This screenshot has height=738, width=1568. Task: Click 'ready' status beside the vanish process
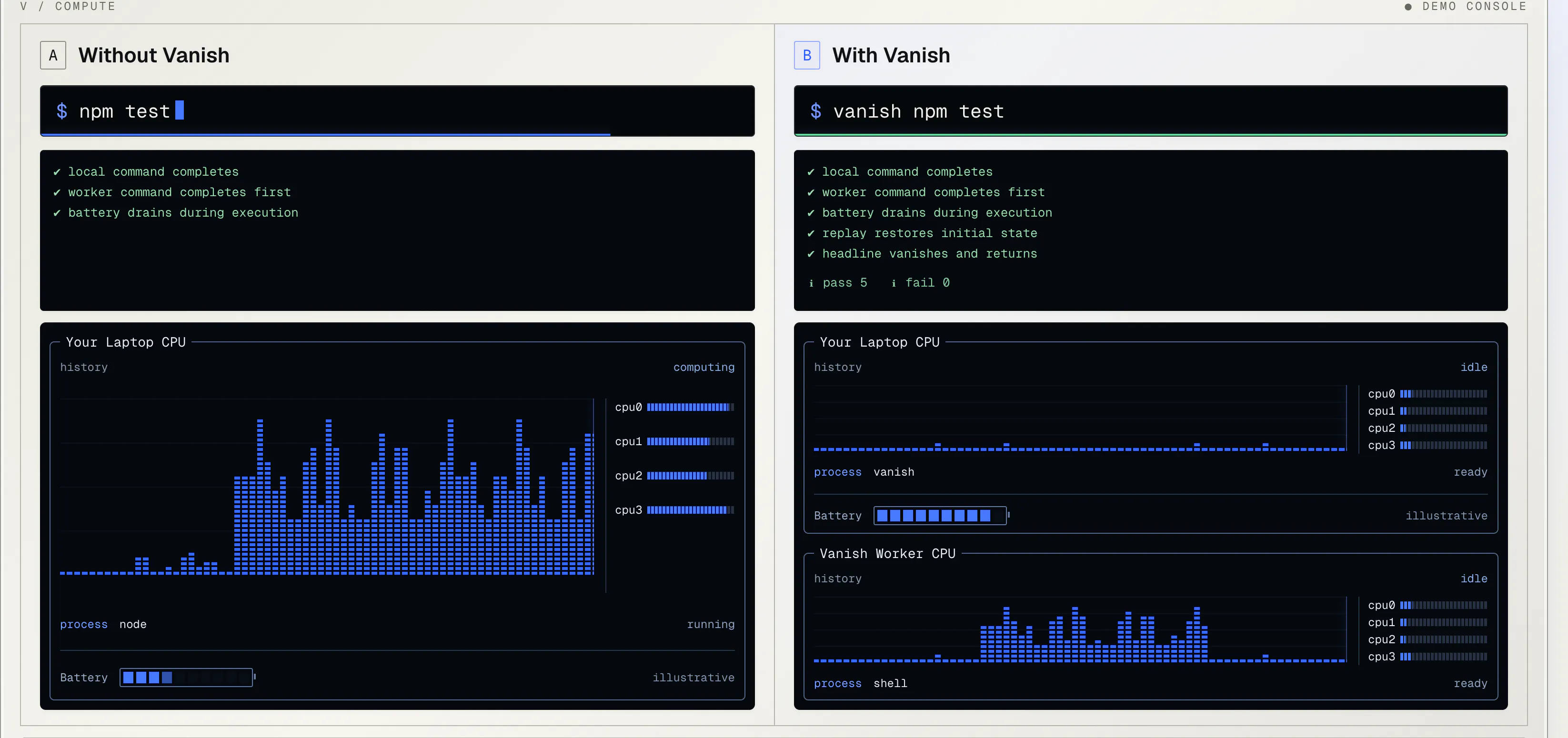[1470, 472]
